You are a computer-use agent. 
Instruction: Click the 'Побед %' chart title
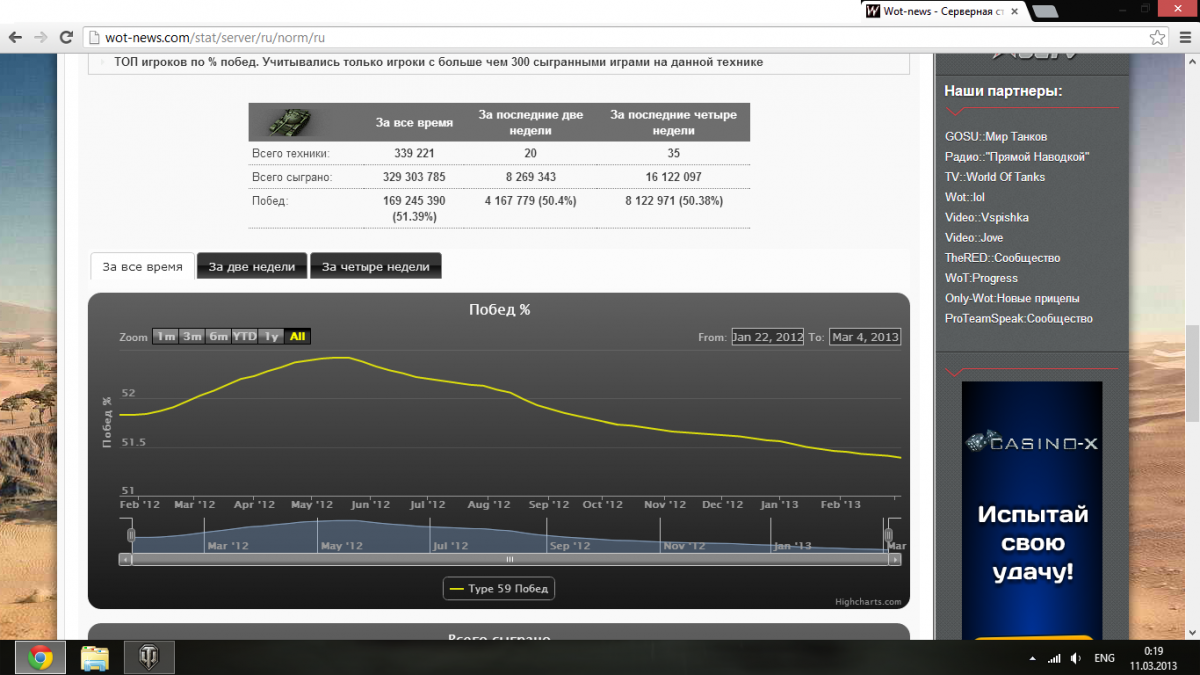[x=499, y=310]
